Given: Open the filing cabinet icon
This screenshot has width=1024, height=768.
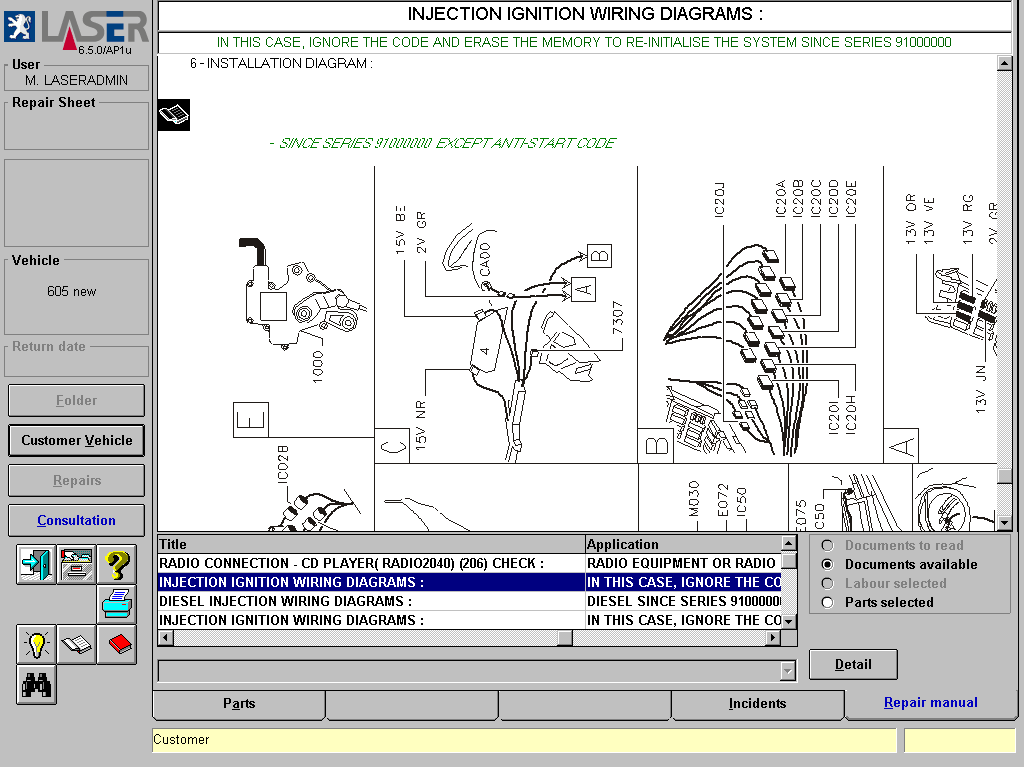Looking at the screenshot, I should pyautogui.click(x=76, y=564).
